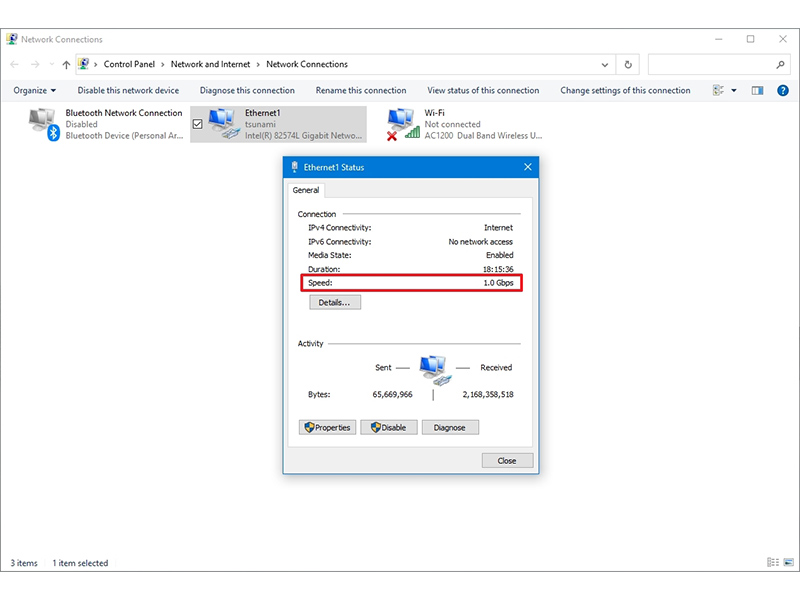Click Diagnose this connection
This screenshot has width=800, height=600.
(x=247, y=90)
